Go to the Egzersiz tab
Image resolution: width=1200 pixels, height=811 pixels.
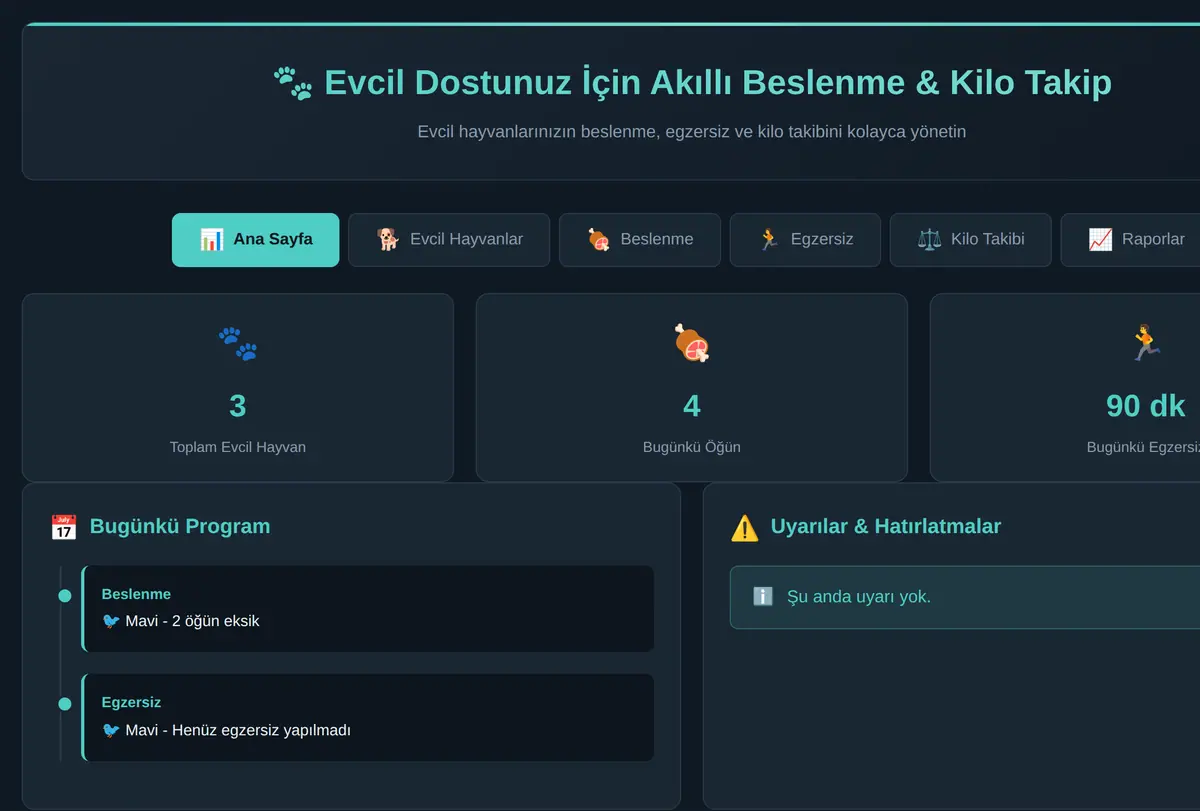tap(805, 240)
